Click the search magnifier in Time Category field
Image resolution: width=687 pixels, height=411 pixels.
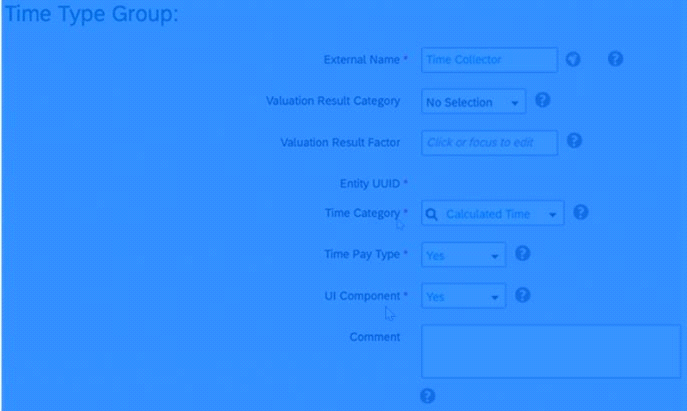click(432, 214)
